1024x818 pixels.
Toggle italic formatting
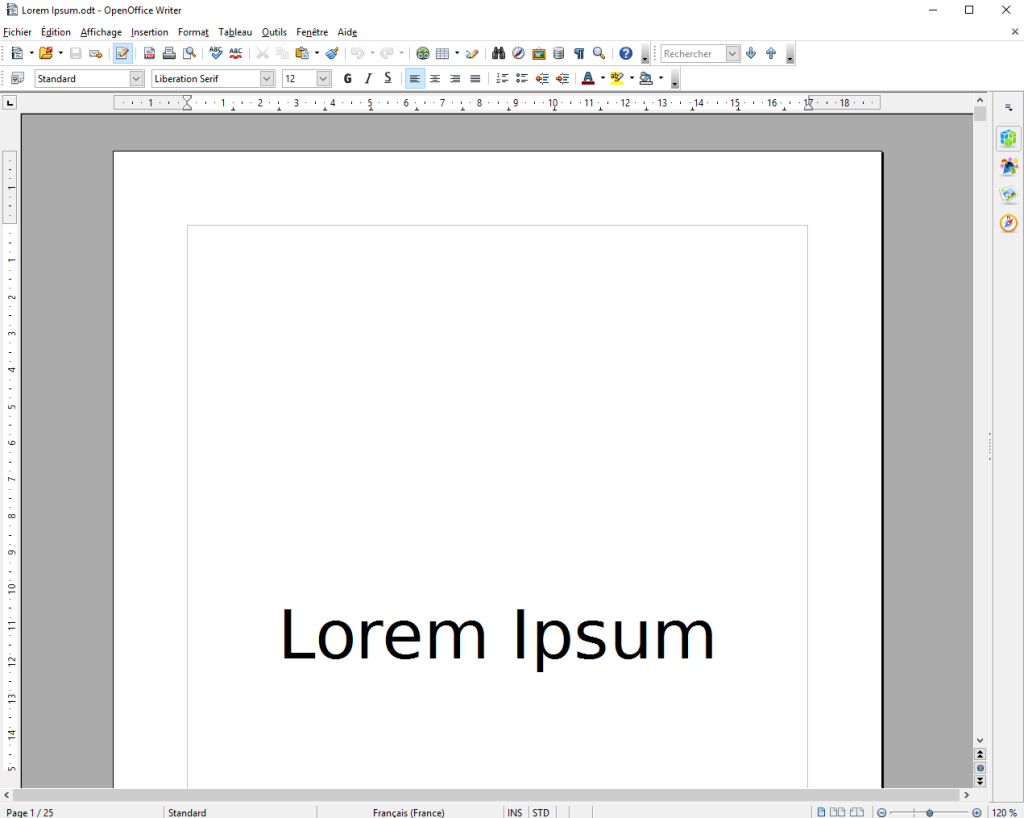(368, 79)
